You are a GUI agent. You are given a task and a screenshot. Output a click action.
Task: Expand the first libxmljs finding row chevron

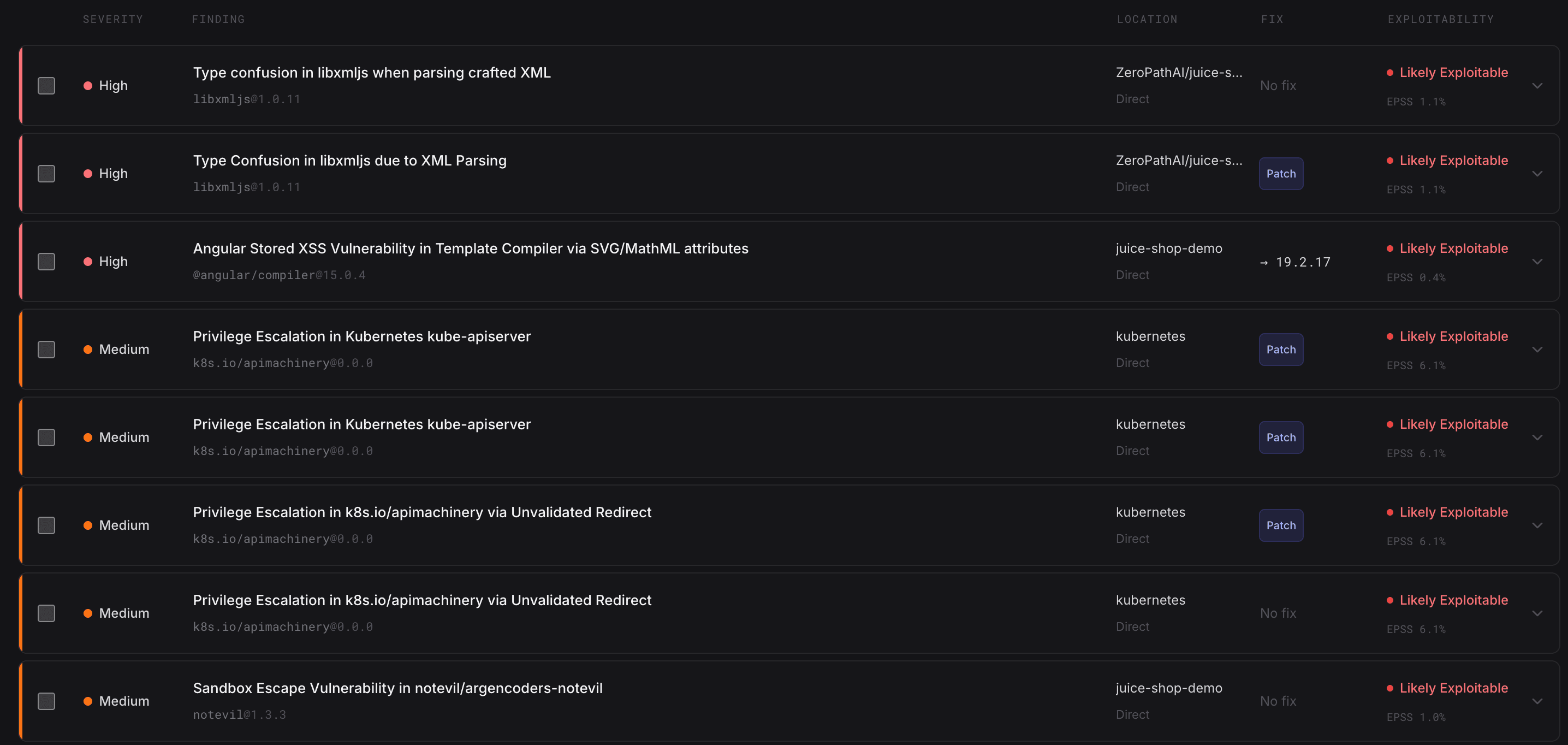[x=1537, y=86]
